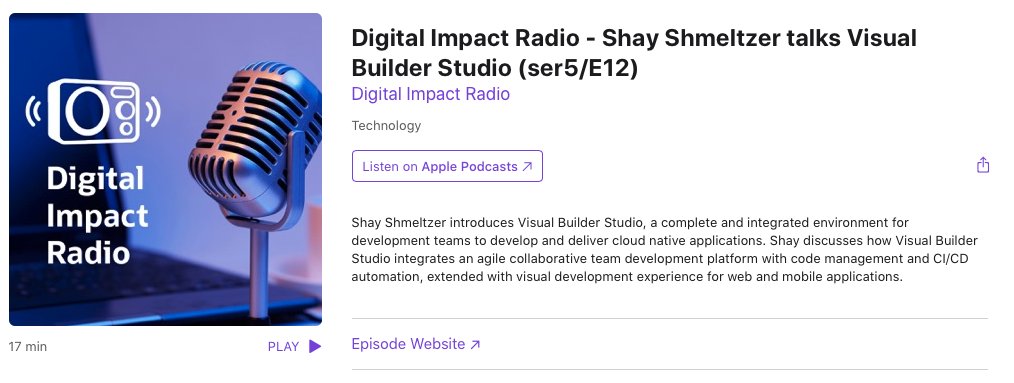Viewport: 1014px width, 383px height.
Task: Open the Episode Website link
Action: coord(416,344)
